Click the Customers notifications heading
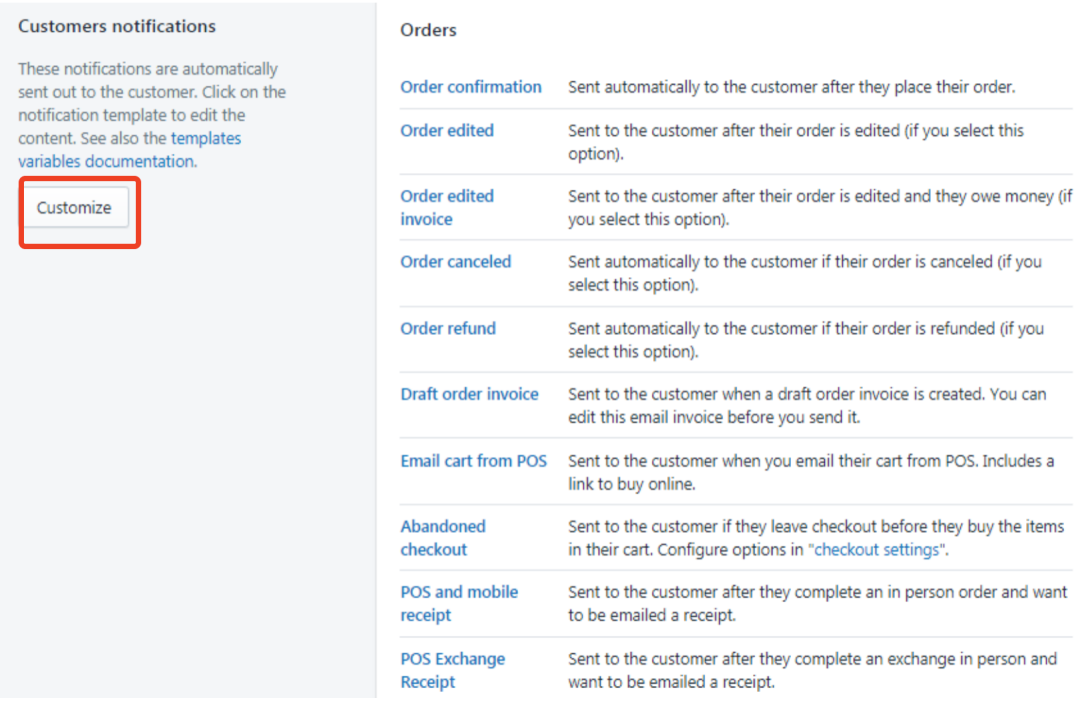This screenshot has width=1080, height=702. pyautogui.click(x=117, y=26)
